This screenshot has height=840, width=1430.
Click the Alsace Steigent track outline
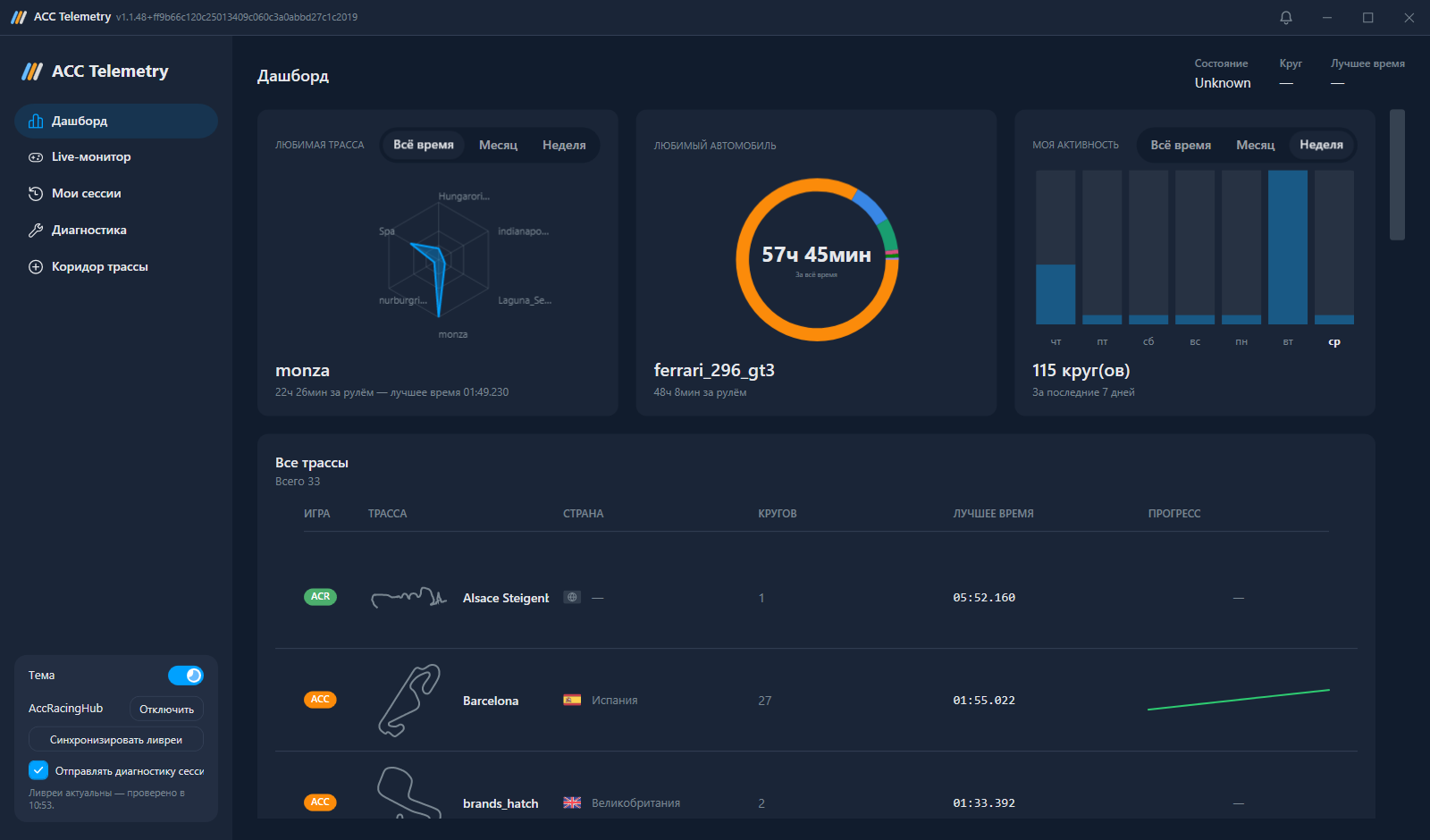point(408,597)
